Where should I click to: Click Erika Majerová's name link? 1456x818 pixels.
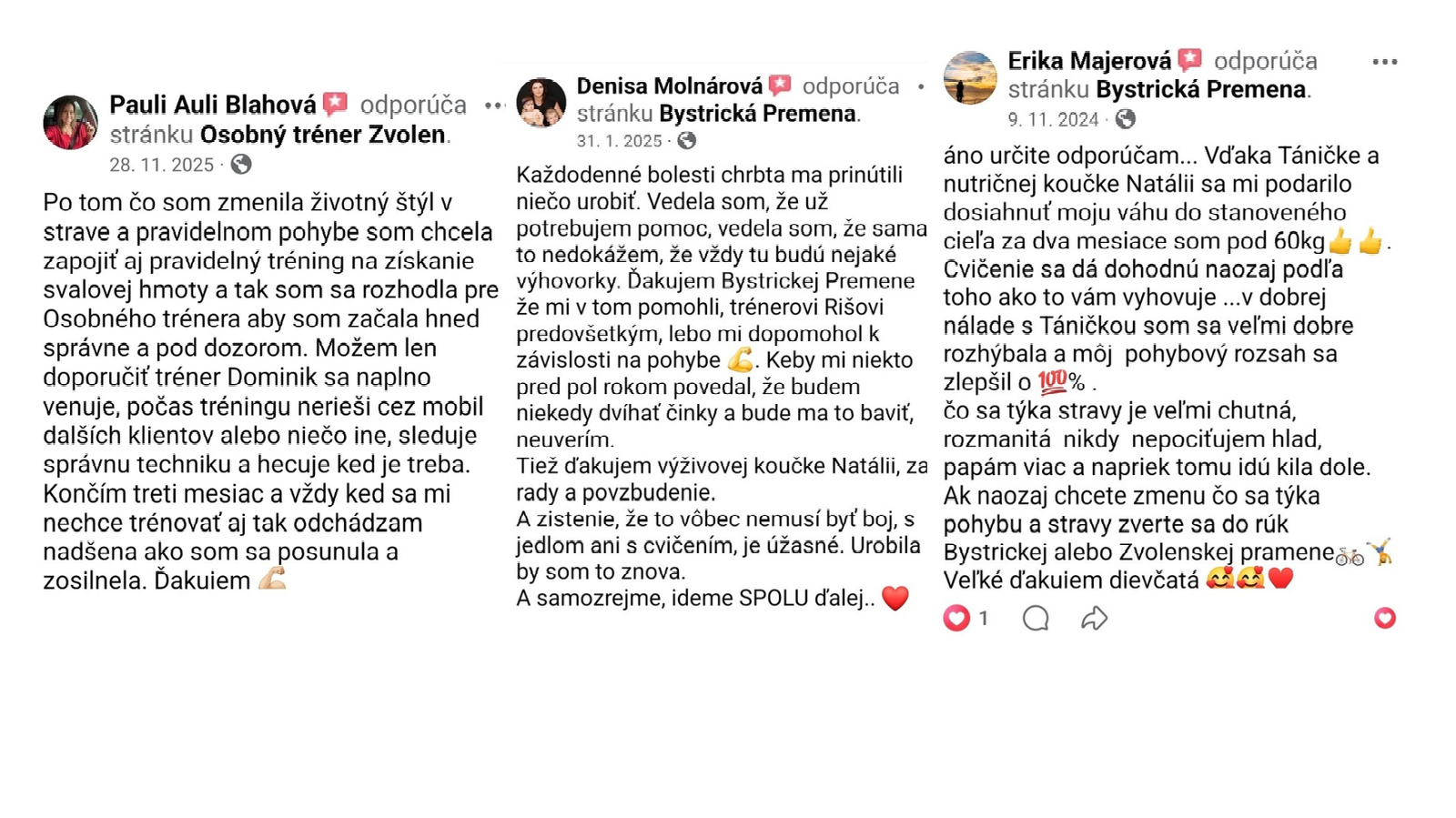(x=1088, y=61)
